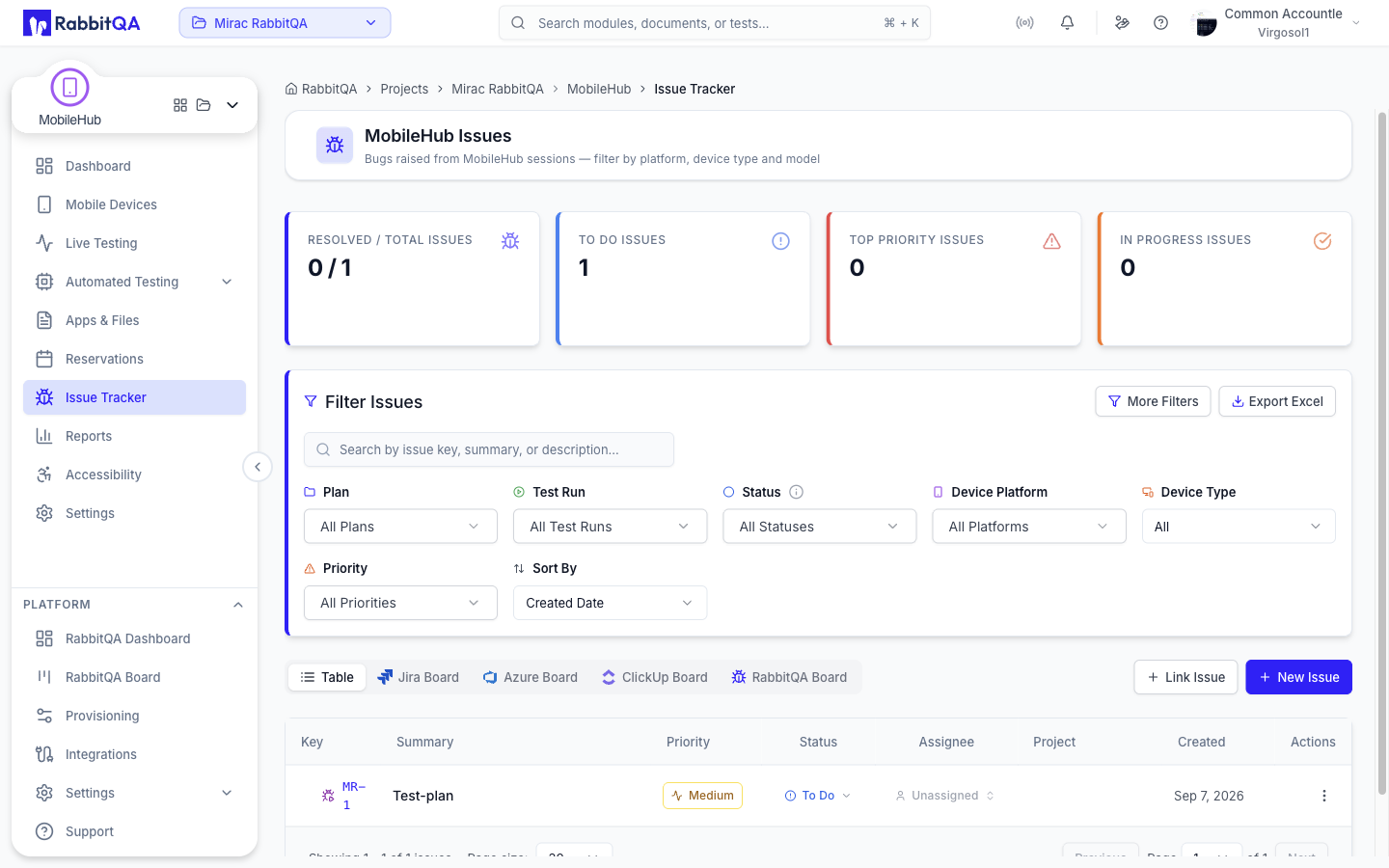Open the actions menu for Test-plan row
Screen dimensions: 1389x868
(x=1323, y=796)
